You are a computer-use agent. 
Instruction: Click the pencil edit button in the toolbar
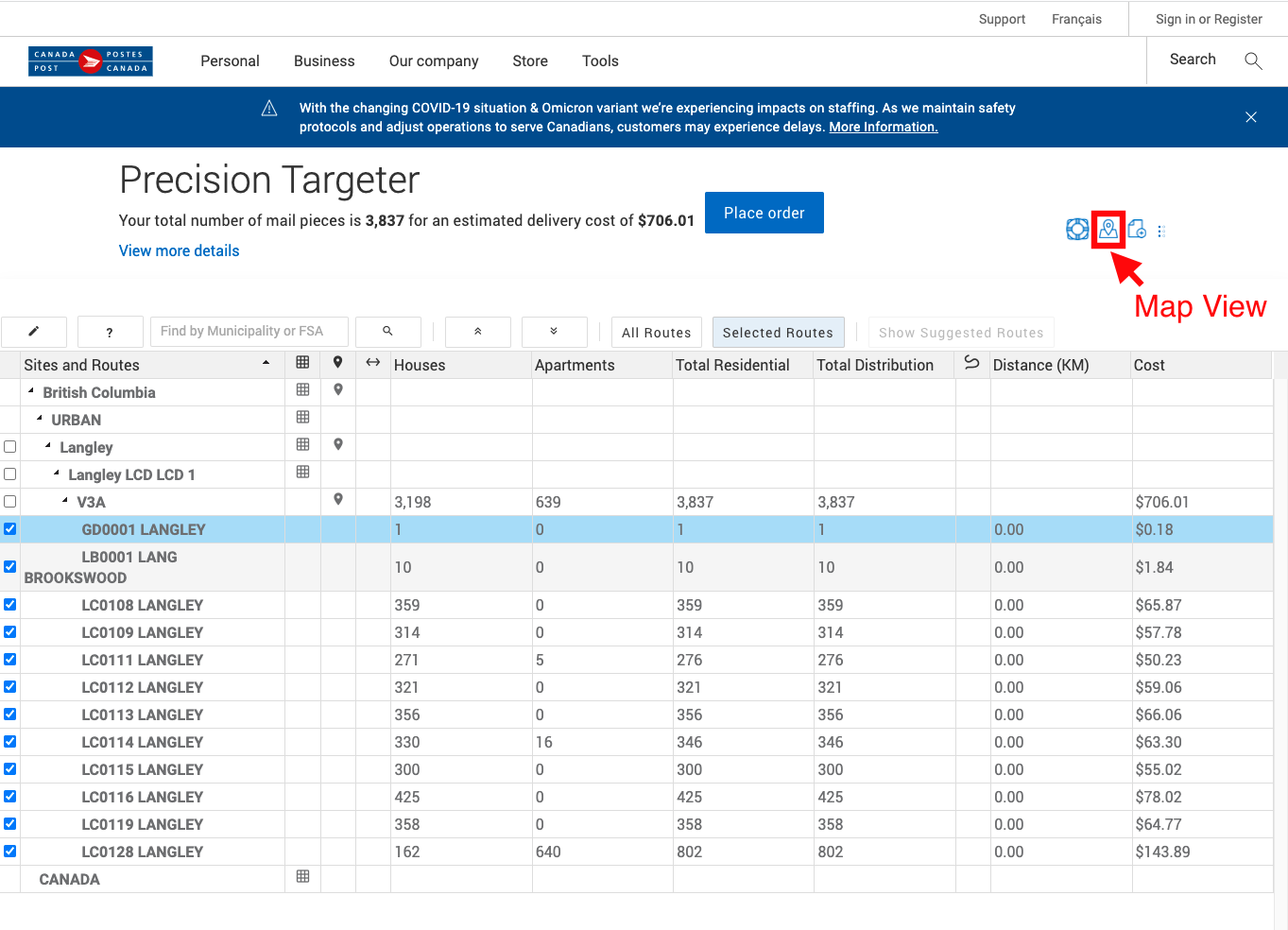34,332
